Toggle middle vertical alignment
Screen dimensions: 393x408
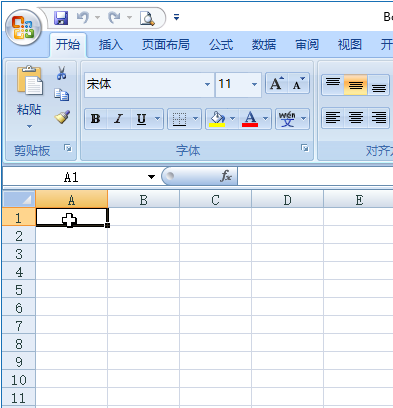tap(356, 85)
